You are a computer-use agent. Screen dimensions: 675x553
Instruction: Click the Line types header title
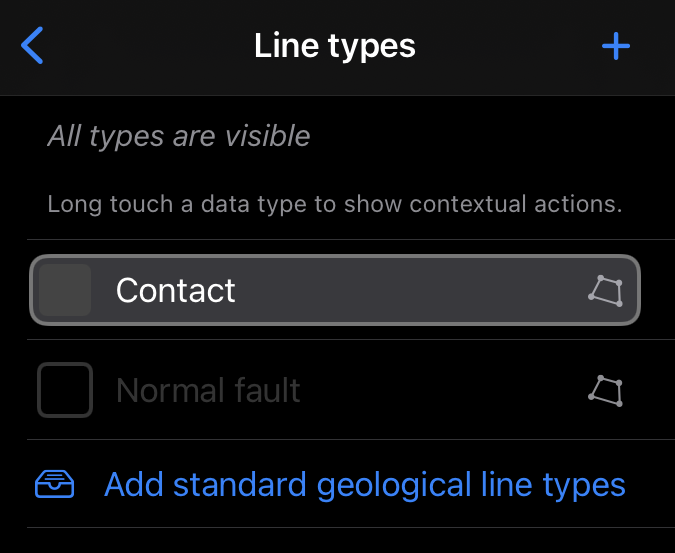tap(335, 46)
